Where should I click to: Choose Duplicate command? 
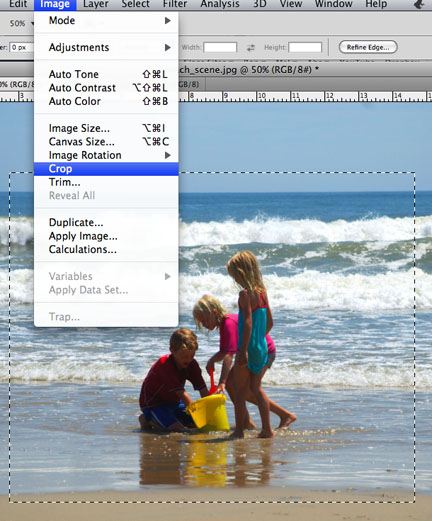point(106,222)
